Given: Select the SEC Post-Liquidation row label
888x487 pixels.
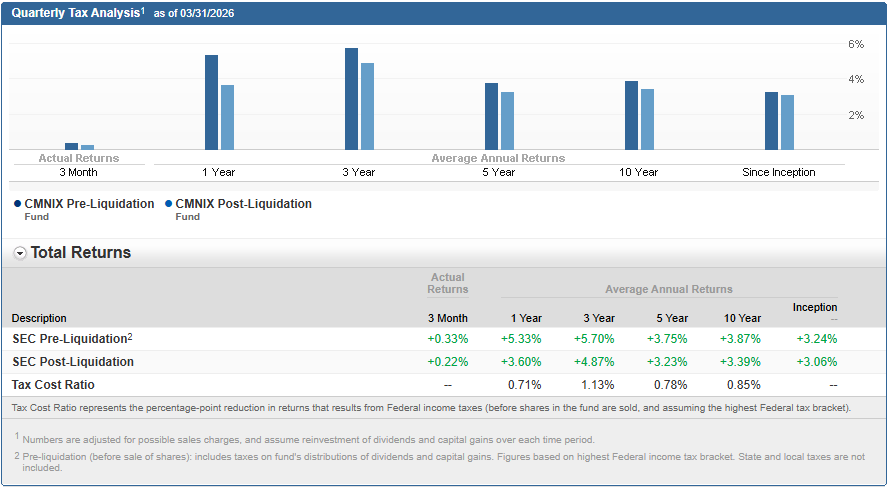Looking at the screenshot, I should (73, 362).
